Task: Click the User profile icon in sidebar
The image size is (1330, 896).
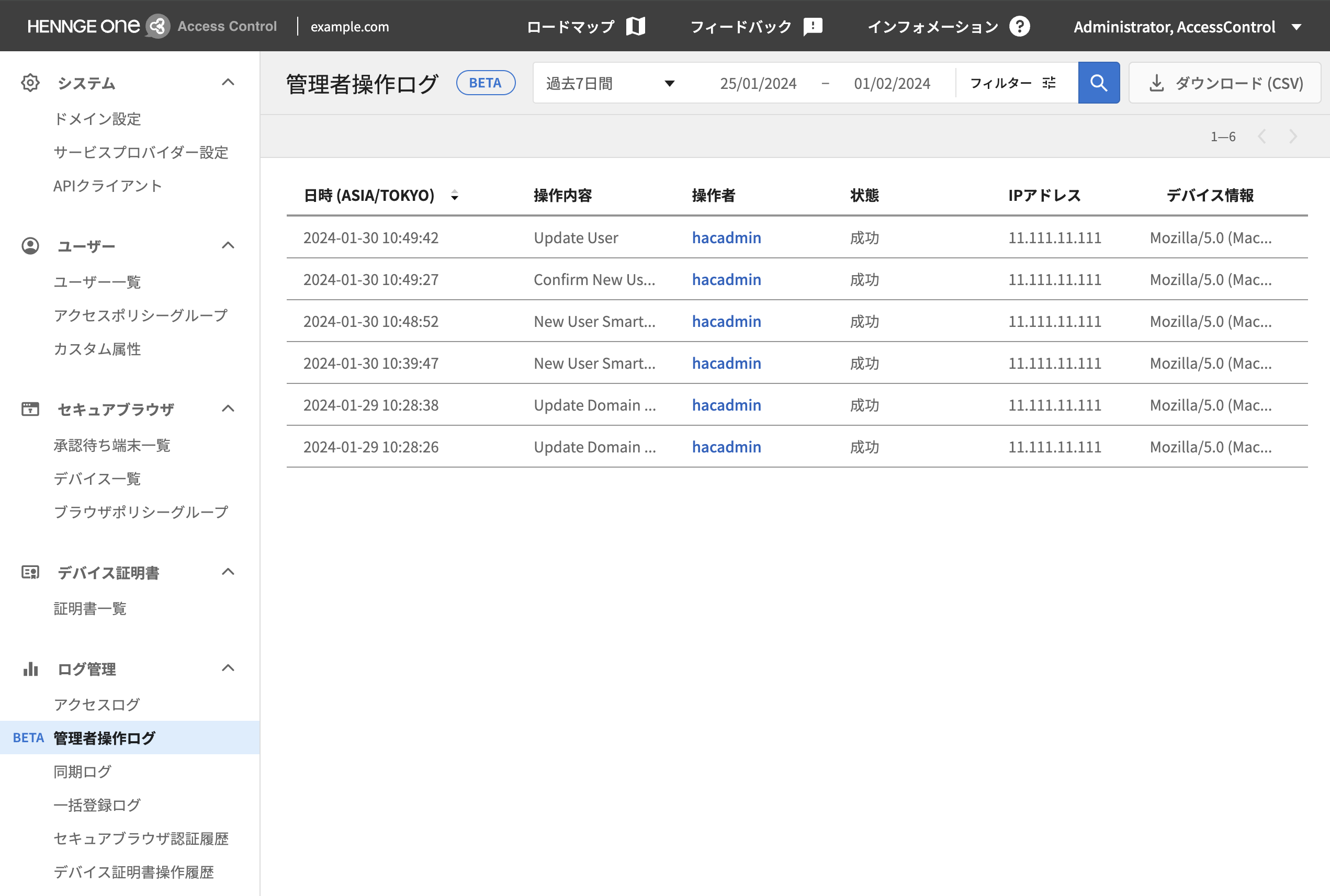Action: pos(30,246)
